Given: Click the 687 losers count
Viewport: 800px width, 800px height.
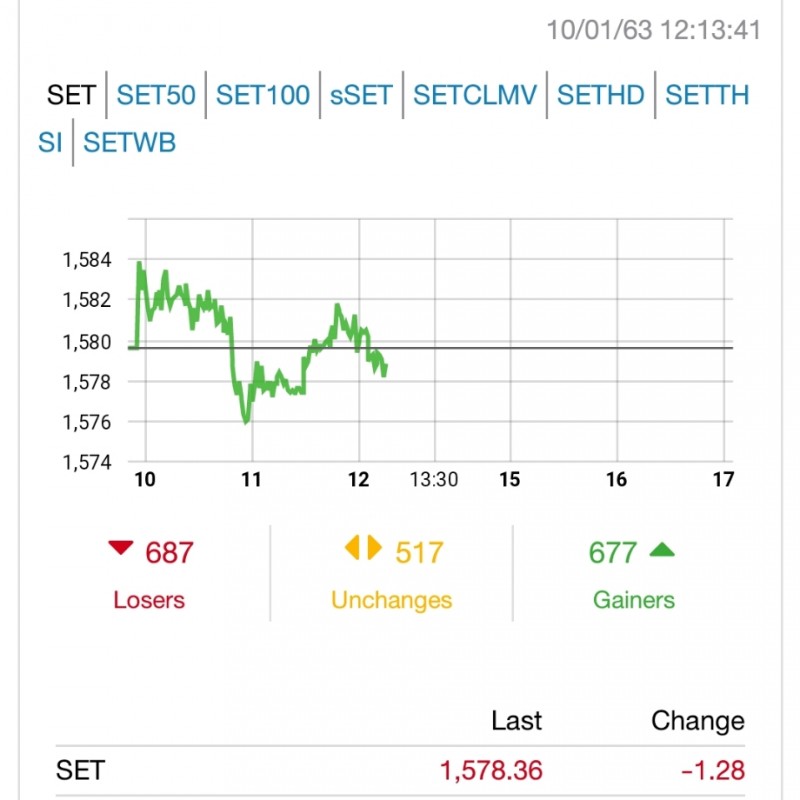Looking at the screenshot, I should (169, 552).
